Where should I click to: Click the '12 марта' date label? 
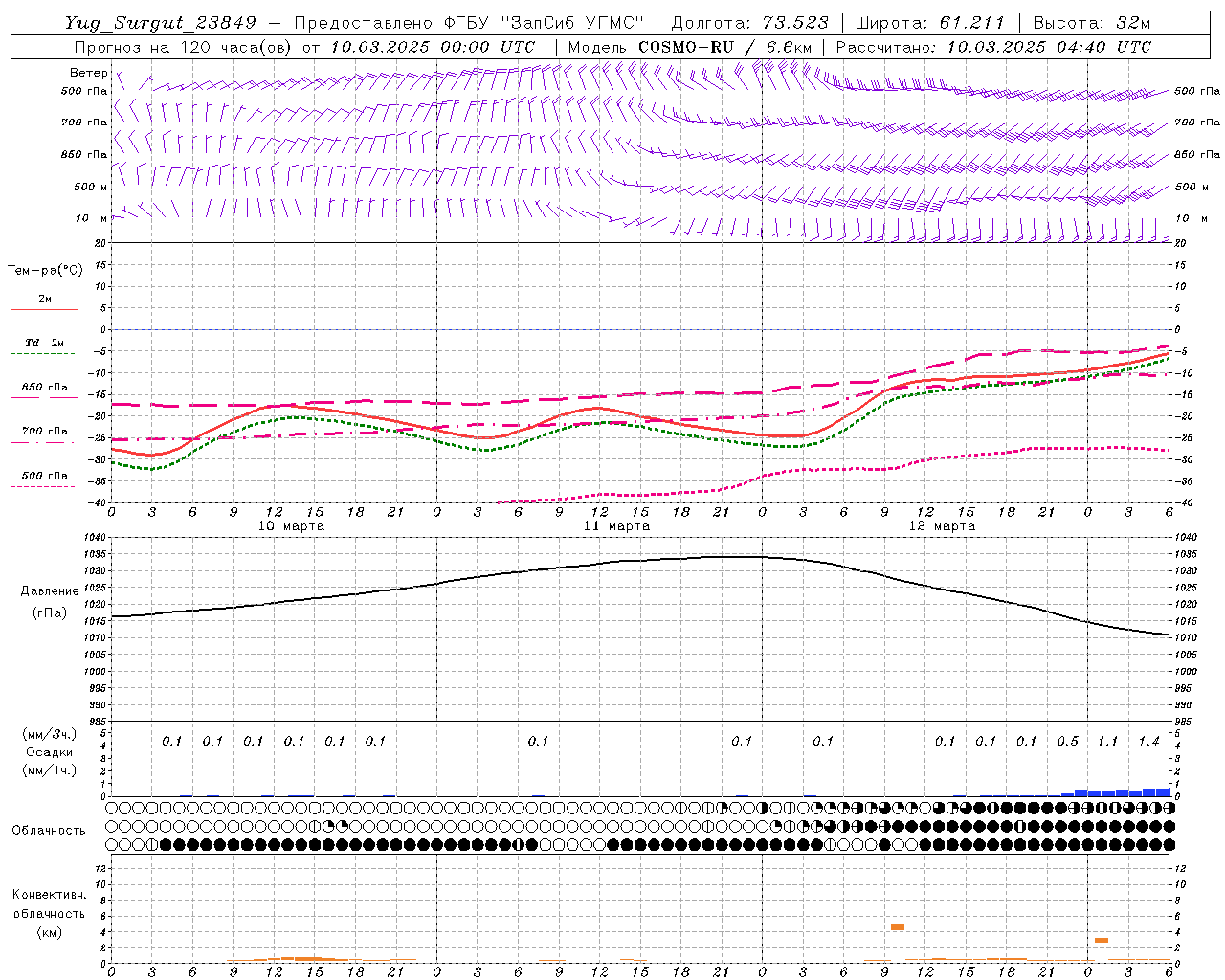[x=942, y=526]
